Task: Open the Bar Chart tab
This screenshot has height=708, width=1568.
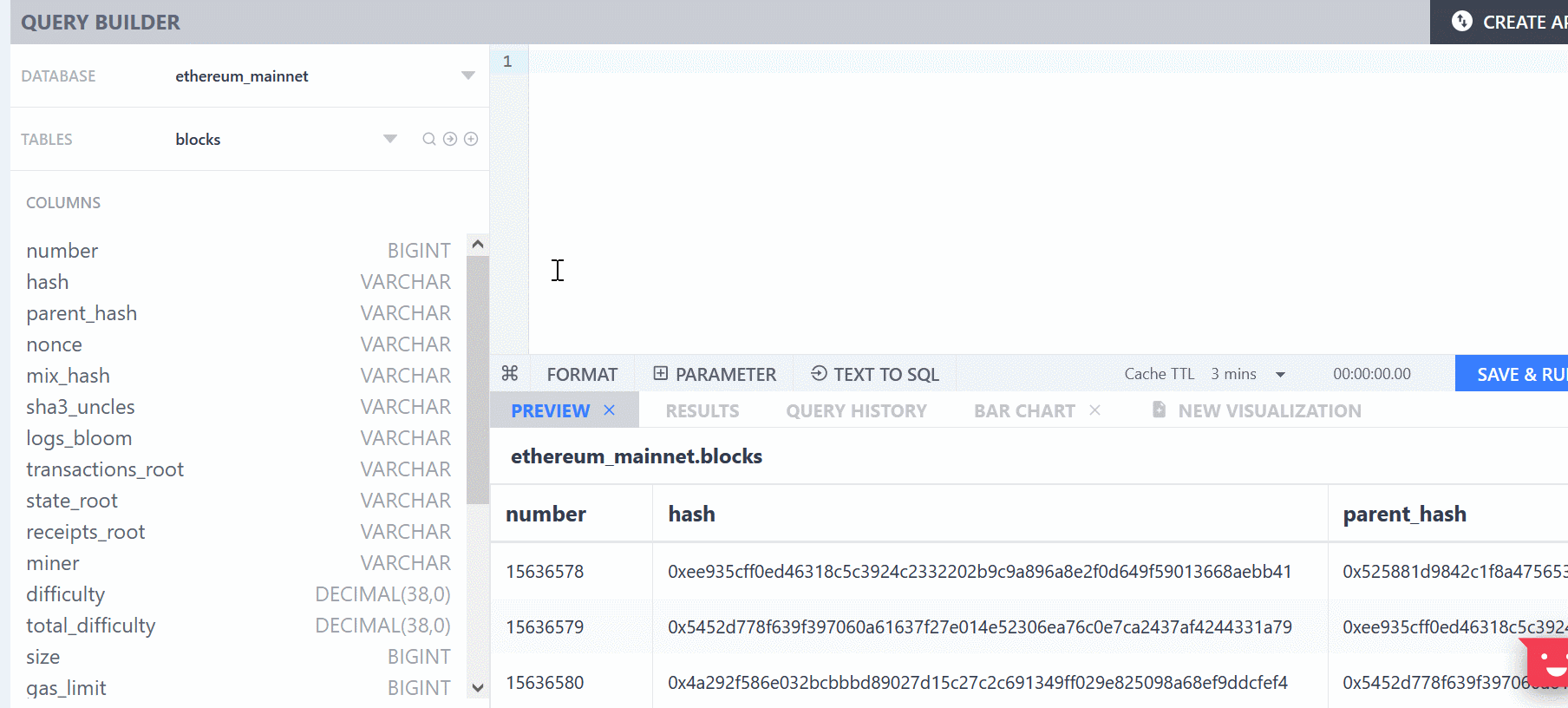Action: (1024, 411)
